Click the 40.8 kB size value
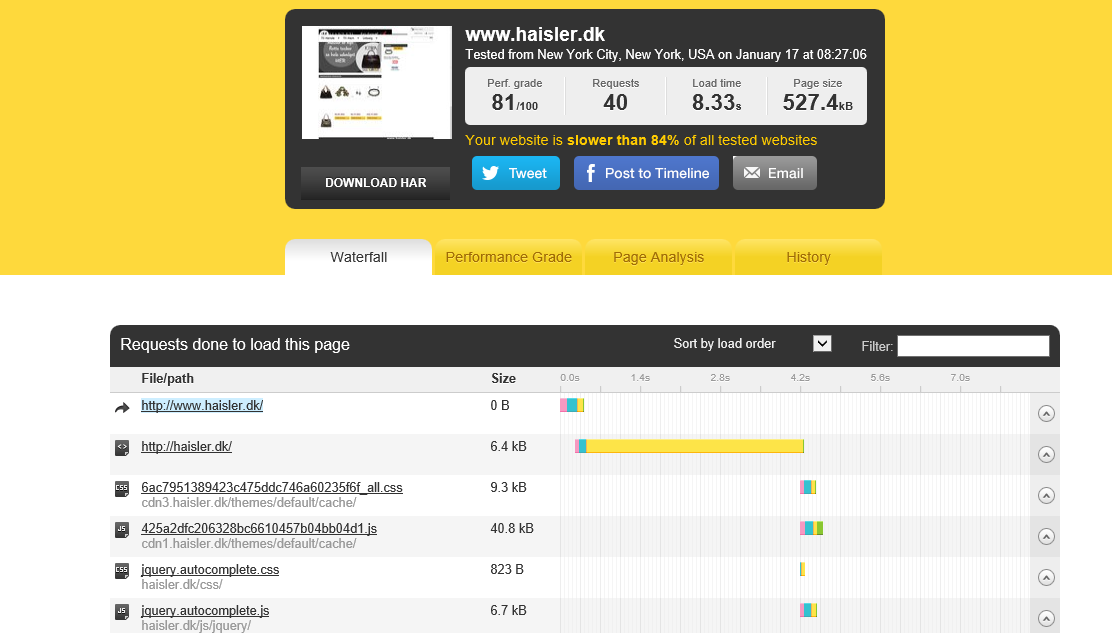Screen dimensions: 1112x633 tap(512, 529)
